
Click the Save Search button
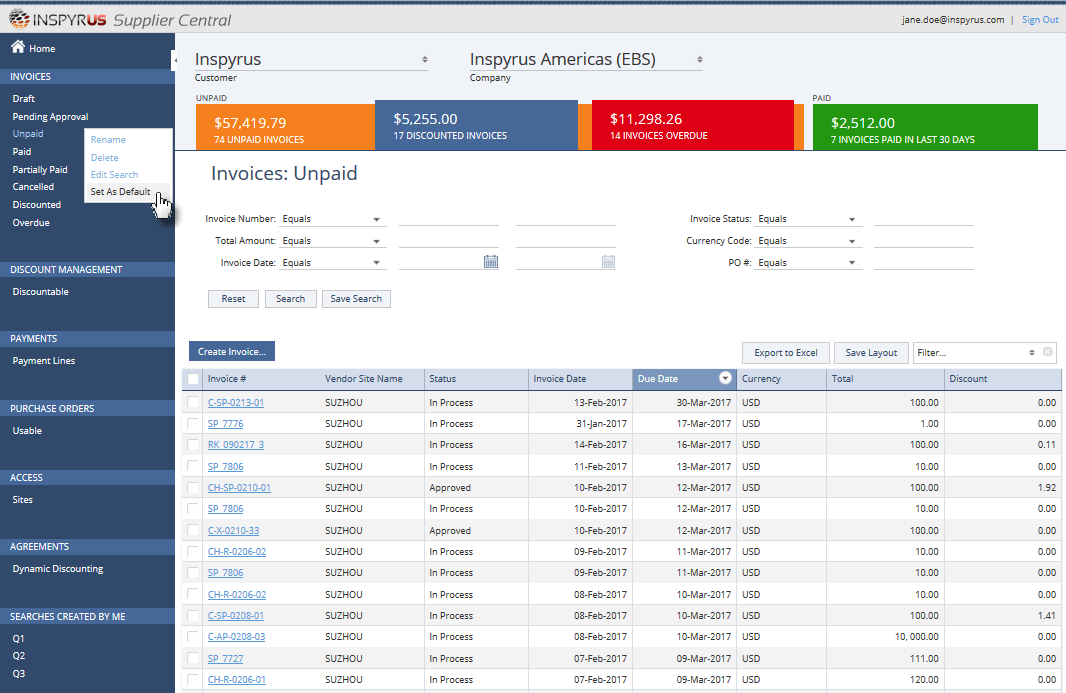click(356, 299)
